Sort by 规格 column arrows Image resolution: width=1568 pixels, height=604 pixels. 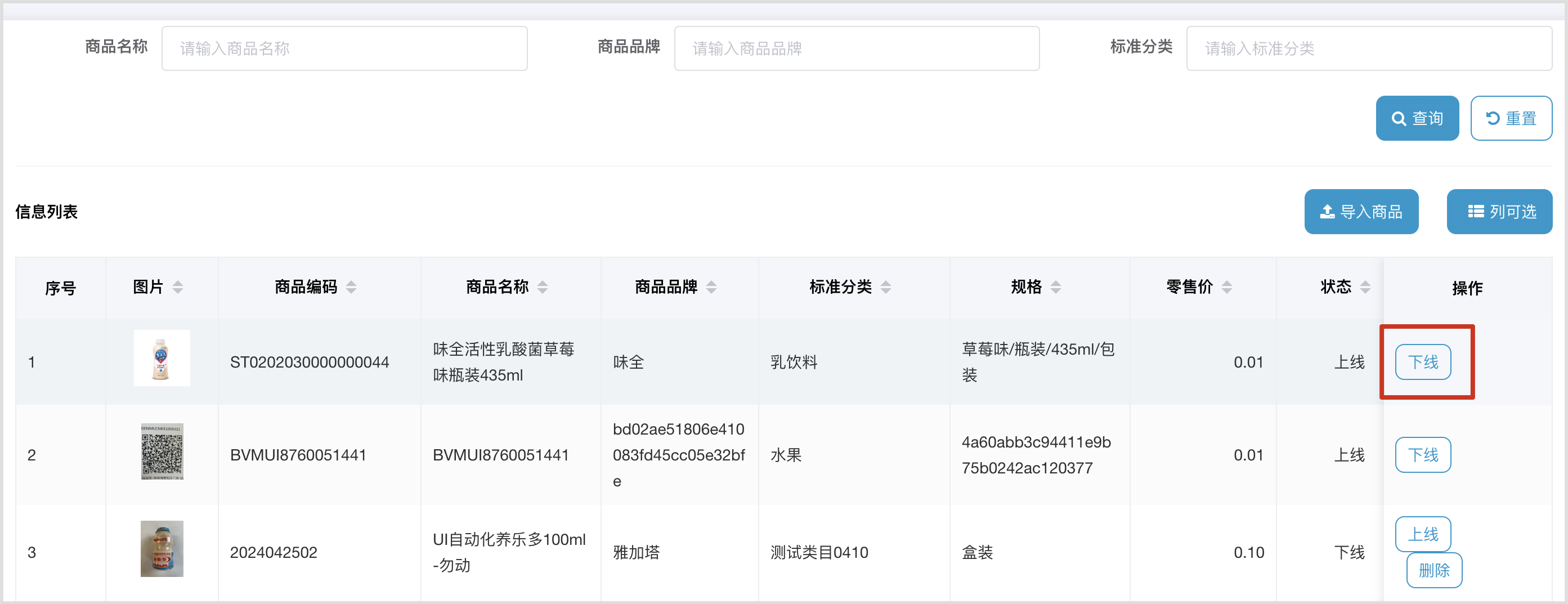1055,287
